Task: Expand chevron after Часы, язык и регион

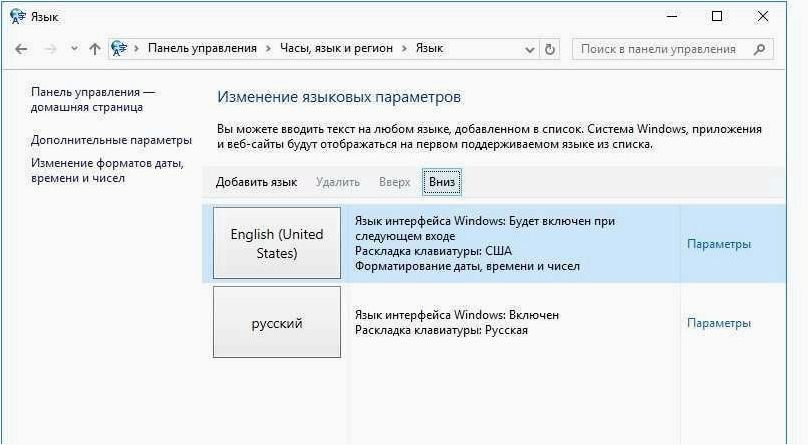Action: click(404, 49)
